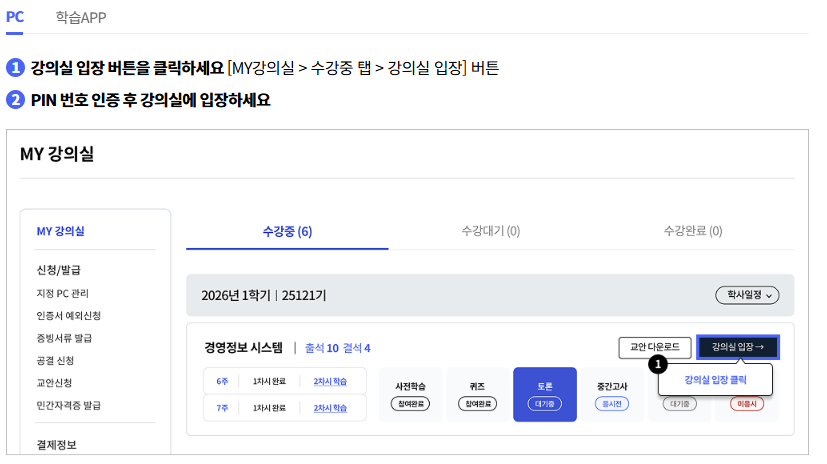Click the week 7 2차시 학습 link
The image size is (827, 464).
coord(330,408)
